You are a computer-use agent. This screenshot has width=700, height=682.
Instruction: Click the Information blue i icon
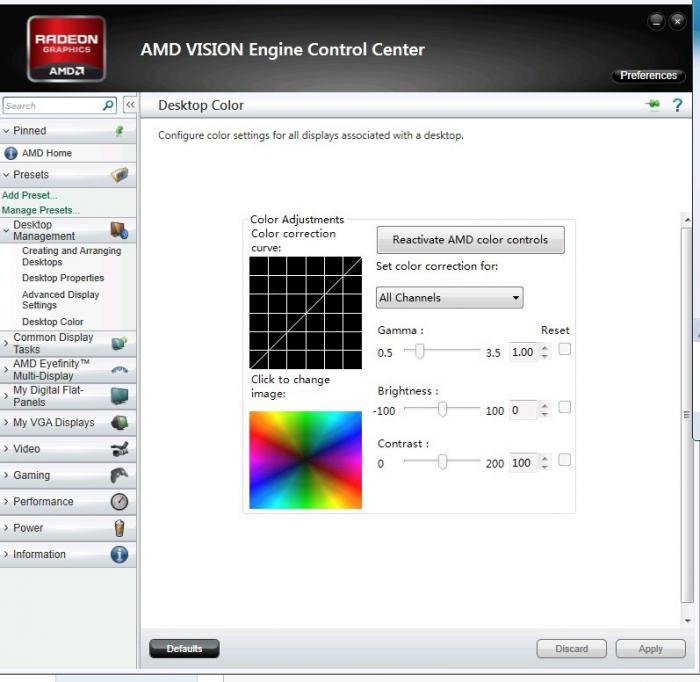119,554
